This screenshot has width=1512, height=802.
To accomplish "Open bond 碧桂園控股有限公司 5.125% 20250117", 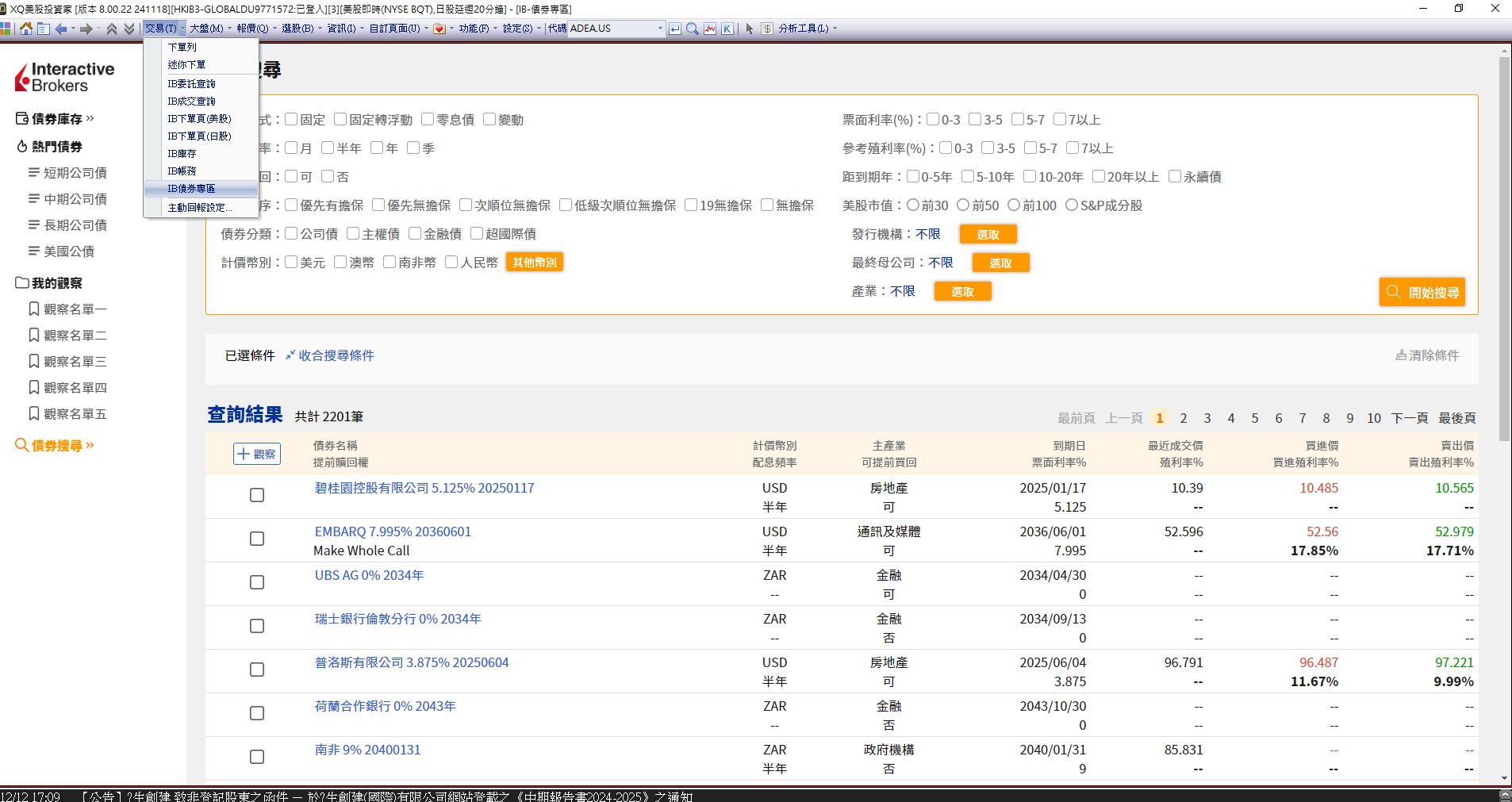I will click(x=424, y=488).
